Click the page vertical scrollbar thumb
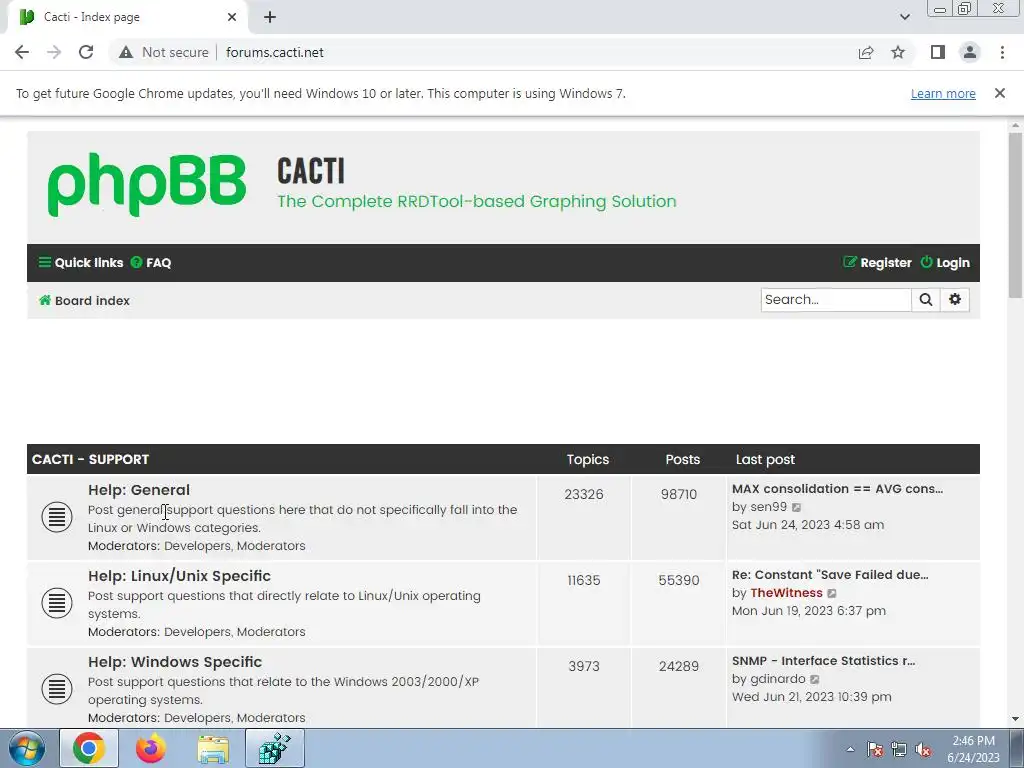 pos(1015,216)
